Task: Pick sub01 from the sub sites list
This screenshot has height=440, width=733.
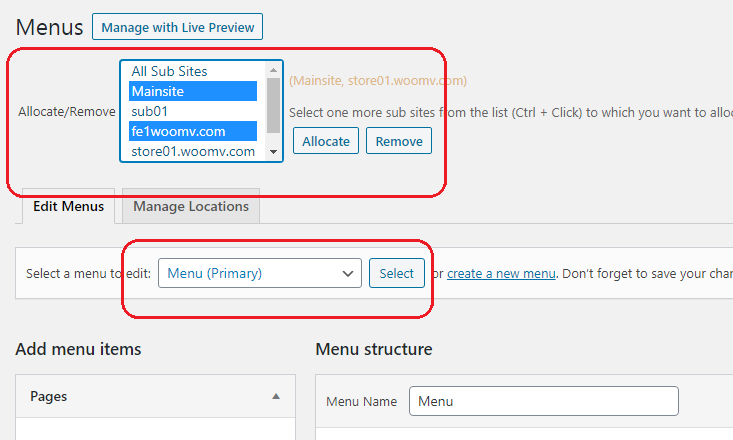Action: point(193,111)
